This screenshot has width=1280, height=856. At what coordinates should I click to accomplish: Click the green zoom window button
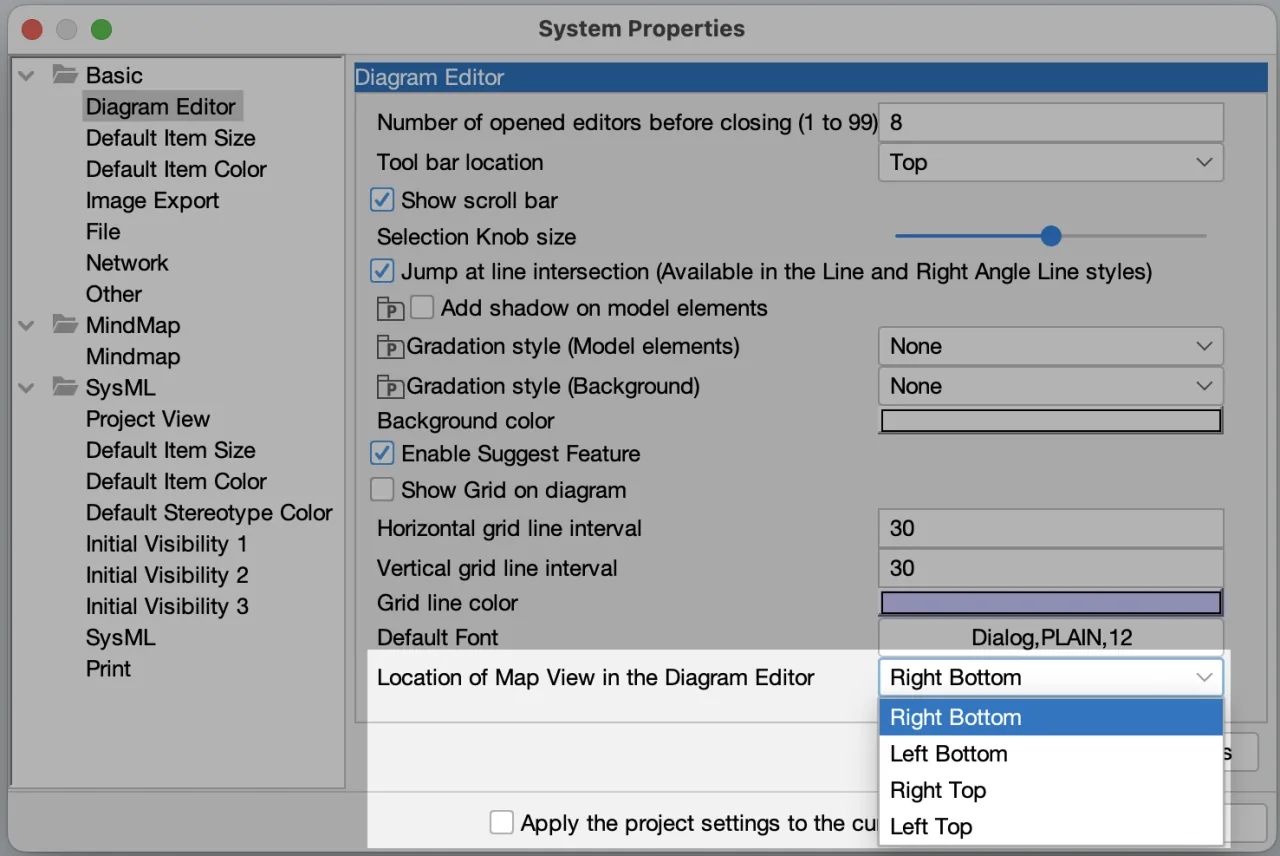pos(101,29)
